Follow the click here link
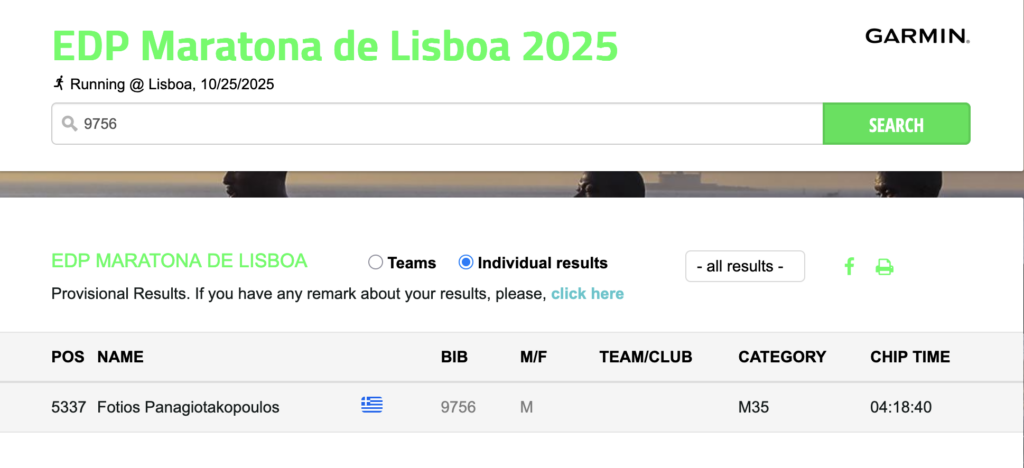The height and width of the screenshot is (468, 1024). point(587,294)
